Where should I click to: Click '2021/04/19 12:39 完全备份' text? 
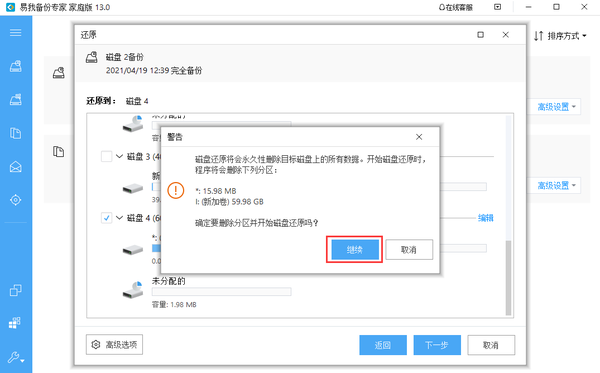(154, 70)
